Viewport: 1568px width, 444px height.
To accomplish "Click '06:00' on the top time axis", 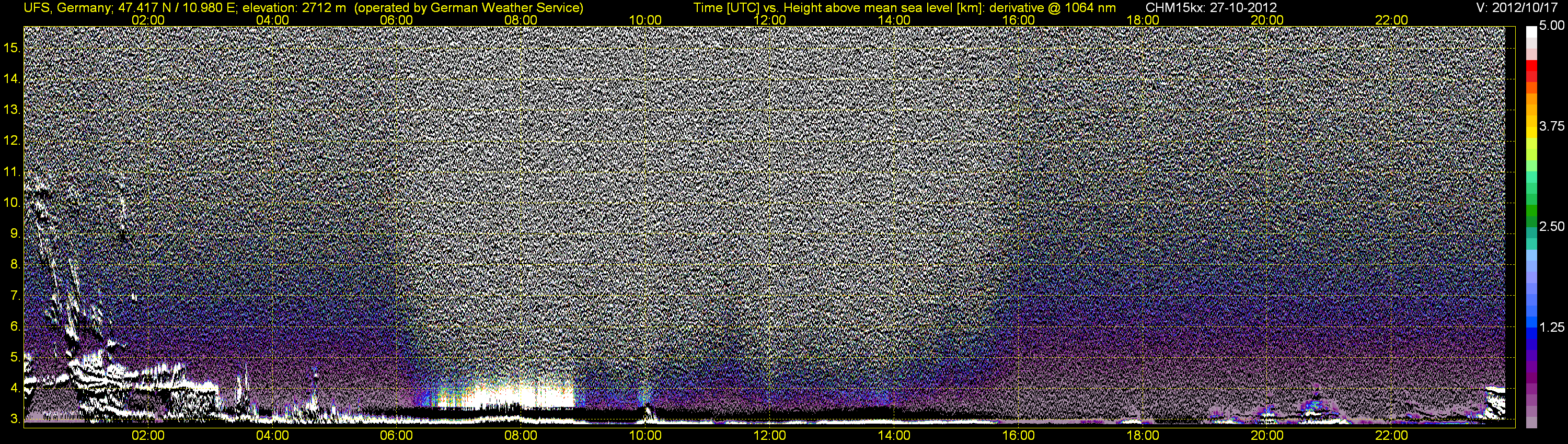I will pyautogui.click(x=396, y=20).
